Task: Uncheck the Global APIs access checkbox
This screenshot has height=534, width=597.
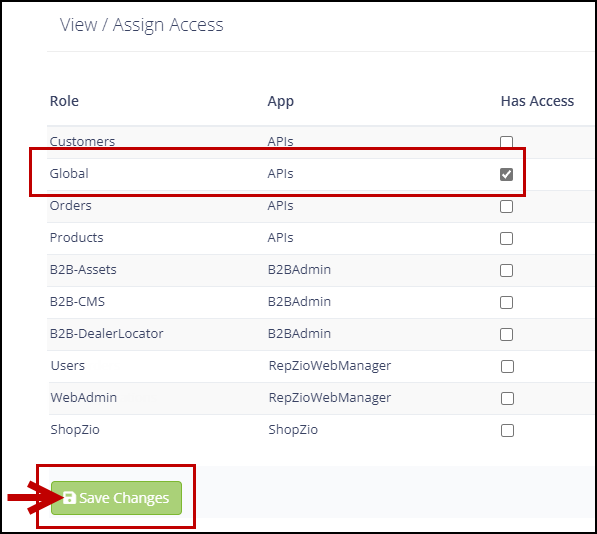Action: pos(506,174)
